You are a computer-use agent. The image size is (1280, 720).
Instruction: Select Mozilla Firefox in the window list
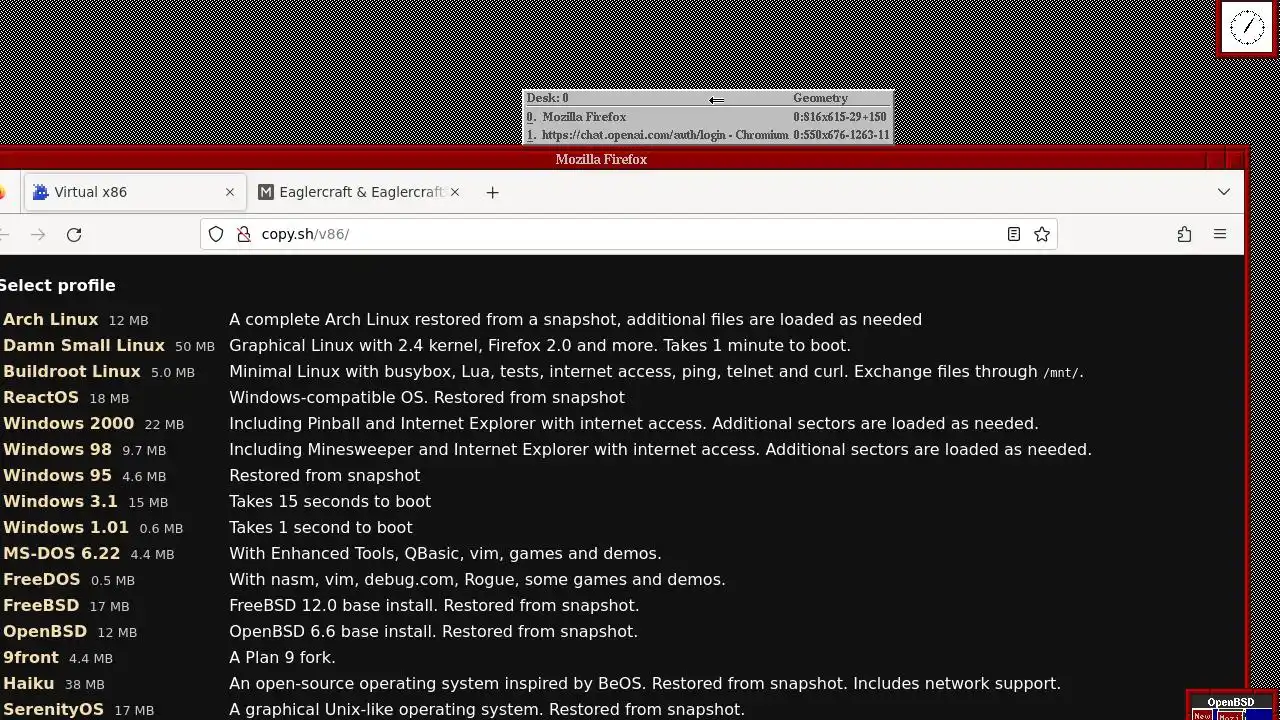pyautogui.click(x=707, y=117)
